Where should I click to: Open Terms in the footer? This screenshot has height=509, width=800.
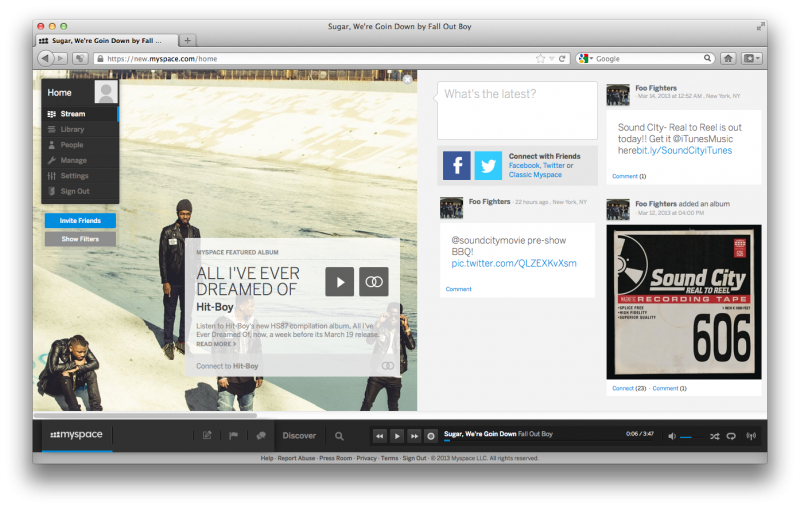(389, 459)
